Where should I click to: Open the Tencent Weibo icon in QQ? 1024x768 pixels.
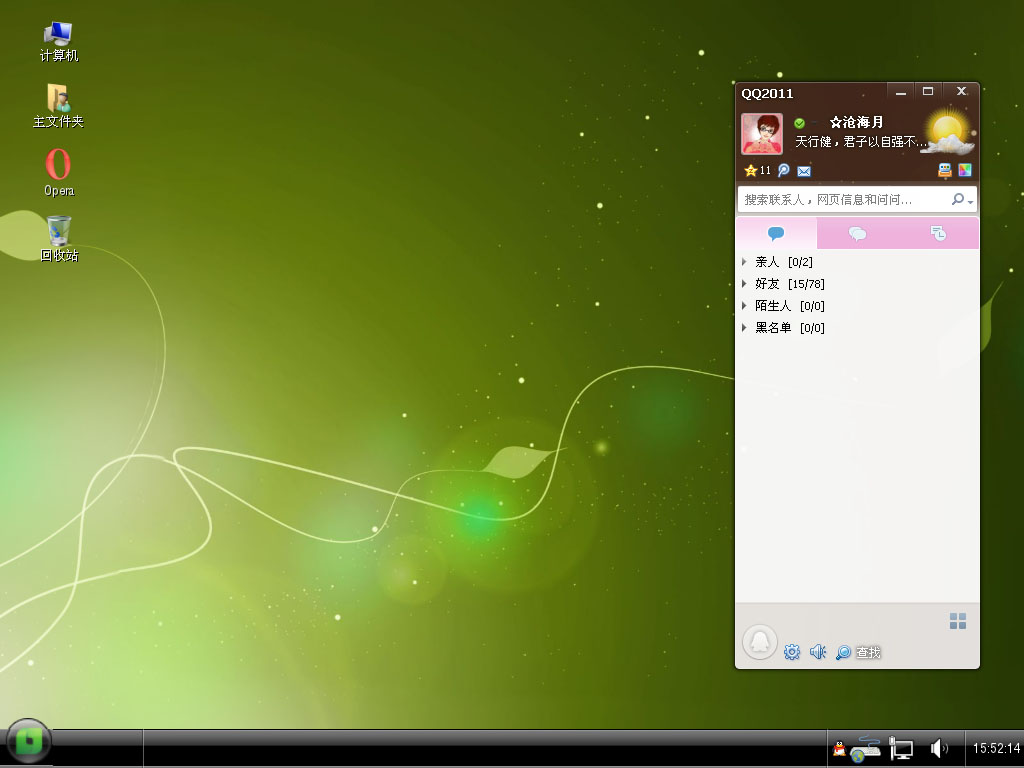click(x=784, y=170)
